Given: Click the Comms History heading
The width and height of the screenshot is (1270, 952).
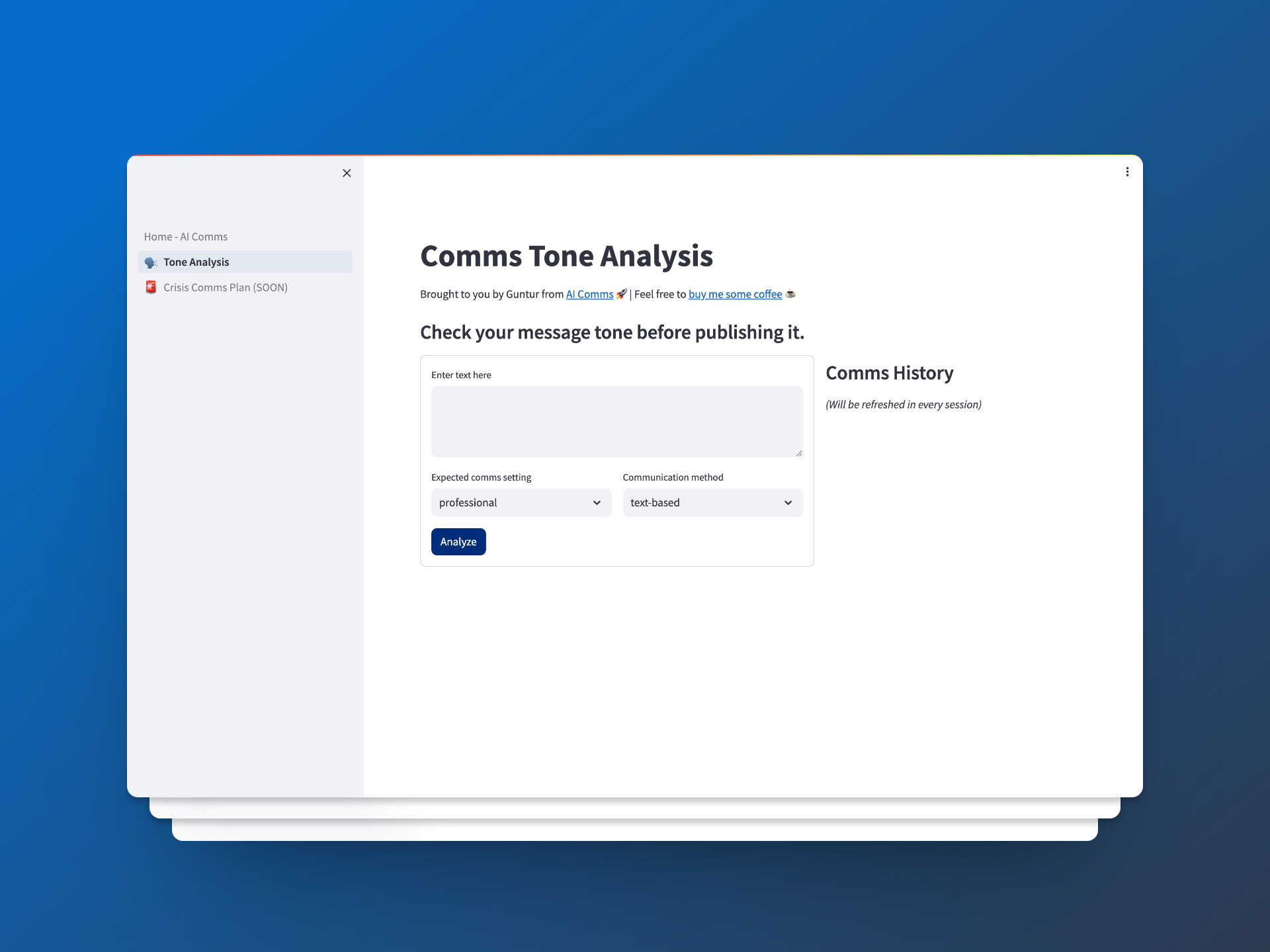Looking at the screenshot, I should point(889,373).
